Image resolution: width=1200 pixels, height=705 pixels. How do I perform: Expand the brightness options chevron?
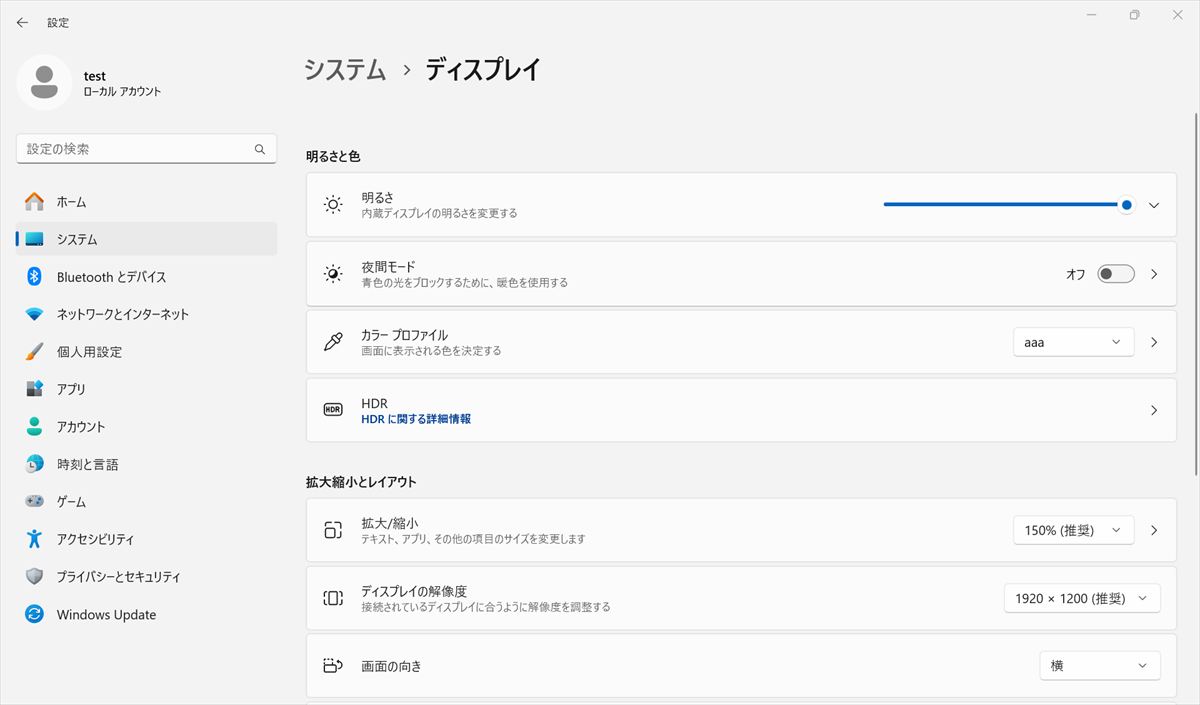(1154, 205)
